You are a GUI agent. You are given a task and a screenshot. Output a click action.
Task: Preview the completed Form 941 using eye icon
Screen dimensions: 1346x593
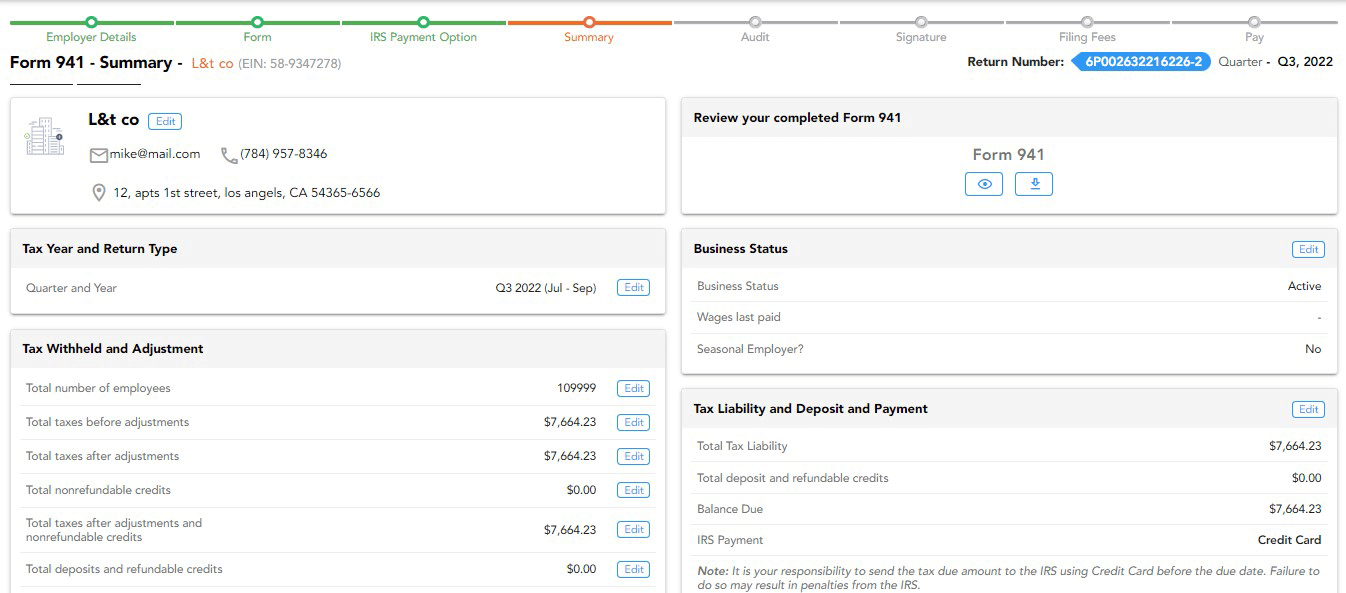point(983,184)
